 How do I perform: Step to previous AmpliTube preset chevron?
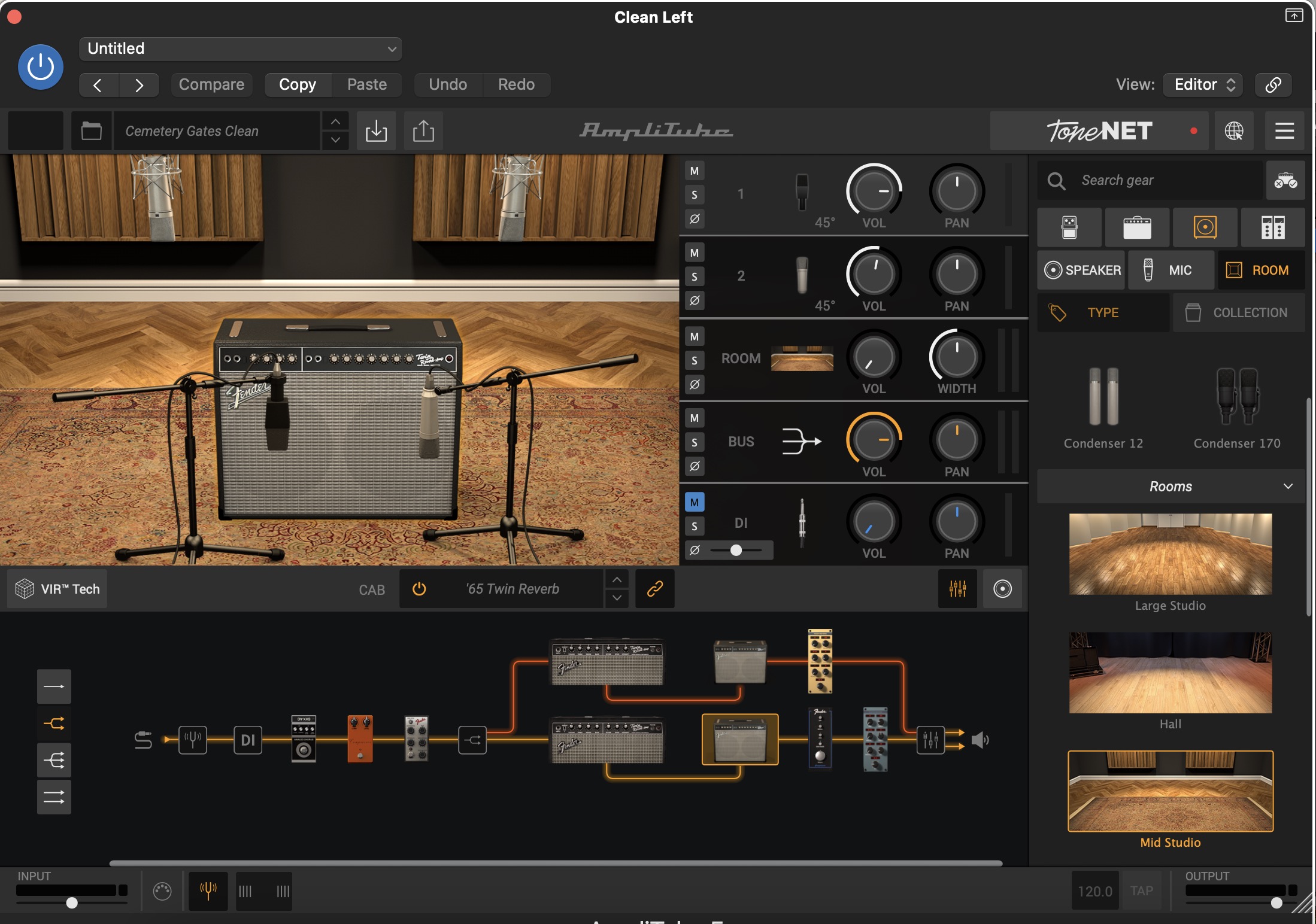pos(335,121)
